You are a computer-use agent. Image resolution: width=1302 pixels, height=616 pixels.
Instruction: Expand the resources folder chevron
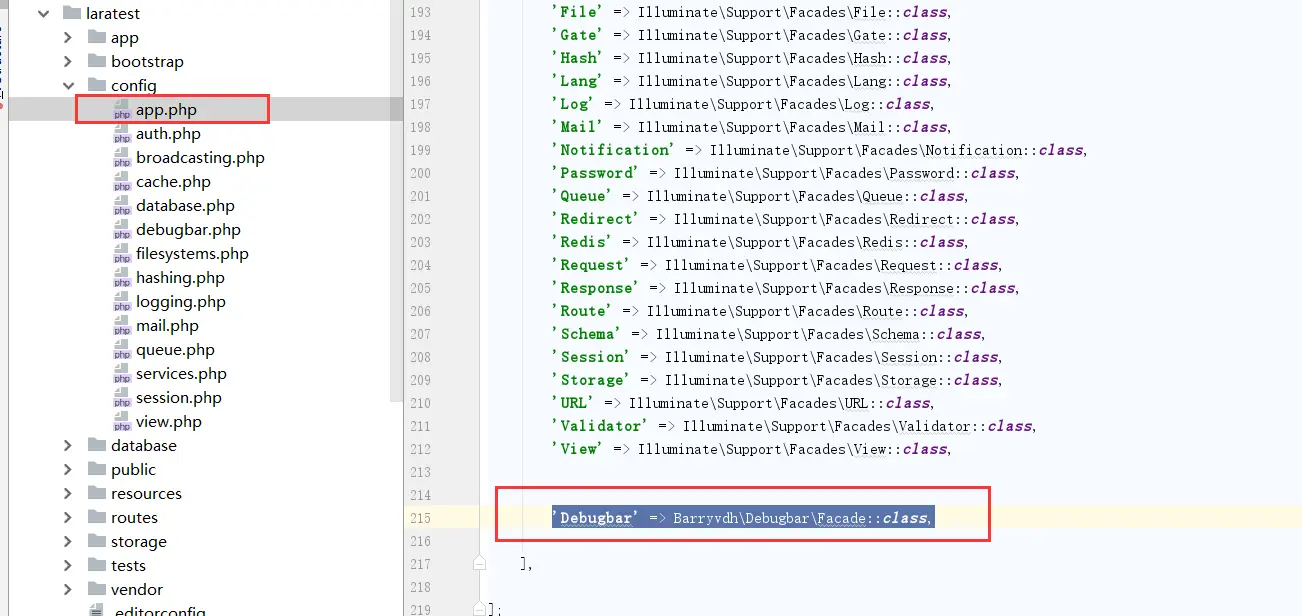point(67,493)
